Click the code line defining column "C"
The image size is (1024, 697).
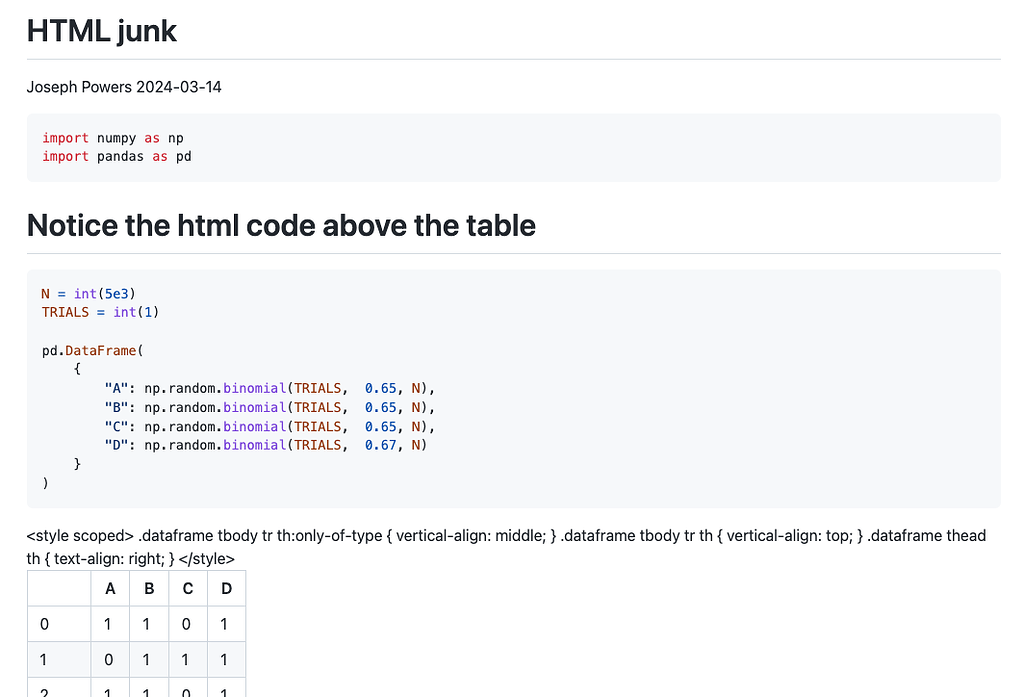pos(270,426)
